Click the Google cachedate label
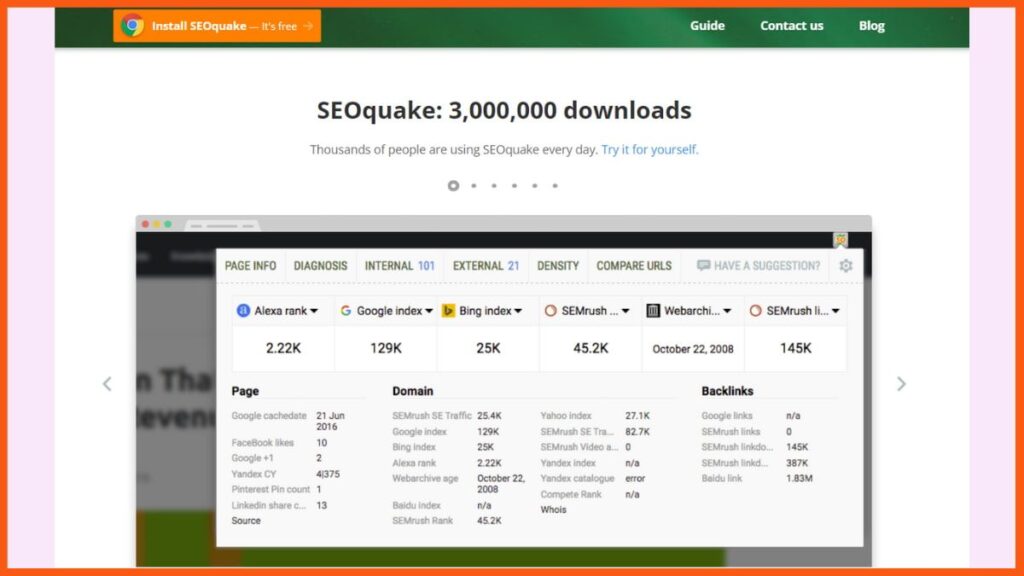This screenshot has width=1024, height=576. [268, 416]
